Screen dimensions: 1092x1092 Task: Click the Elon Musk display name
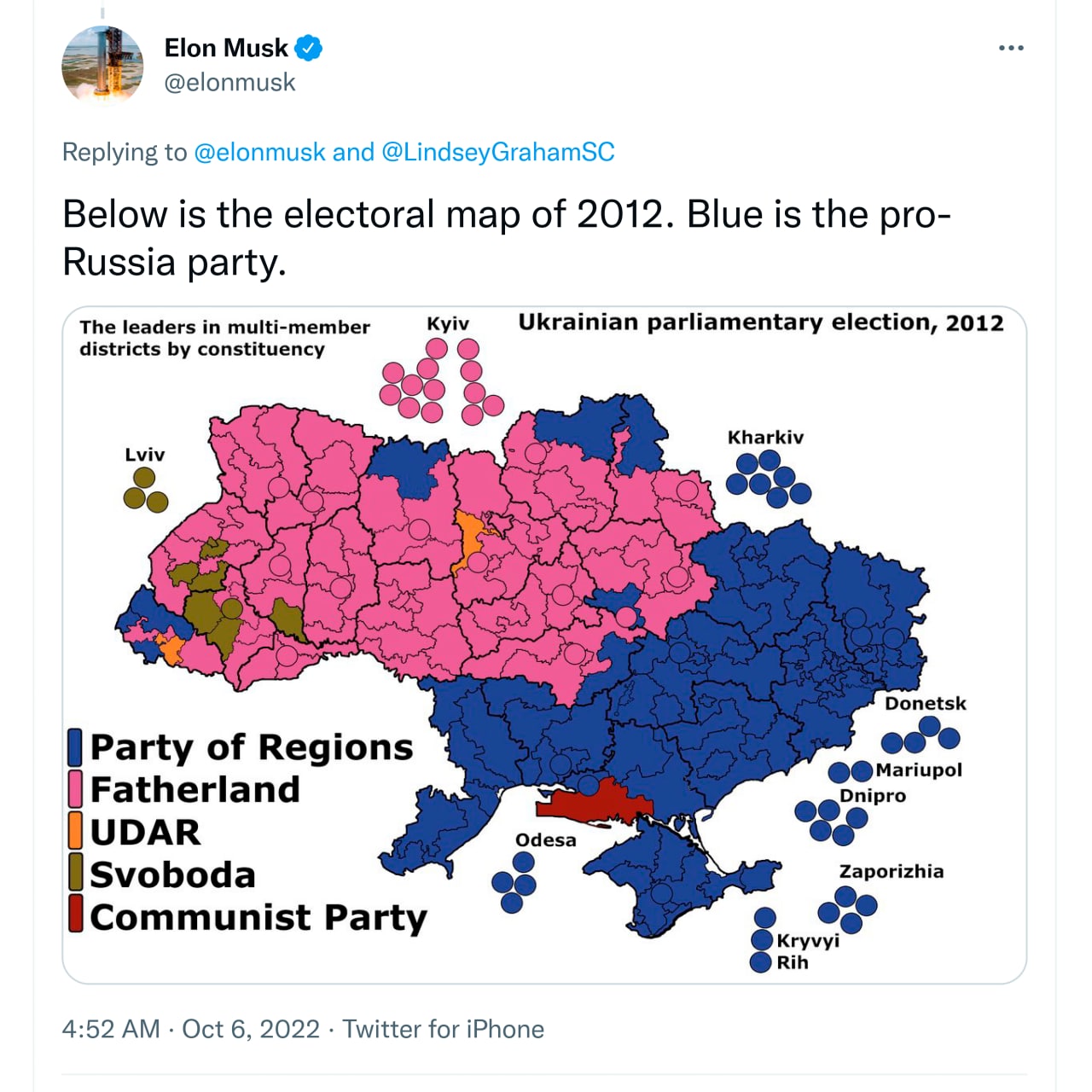tap(226, 48)
